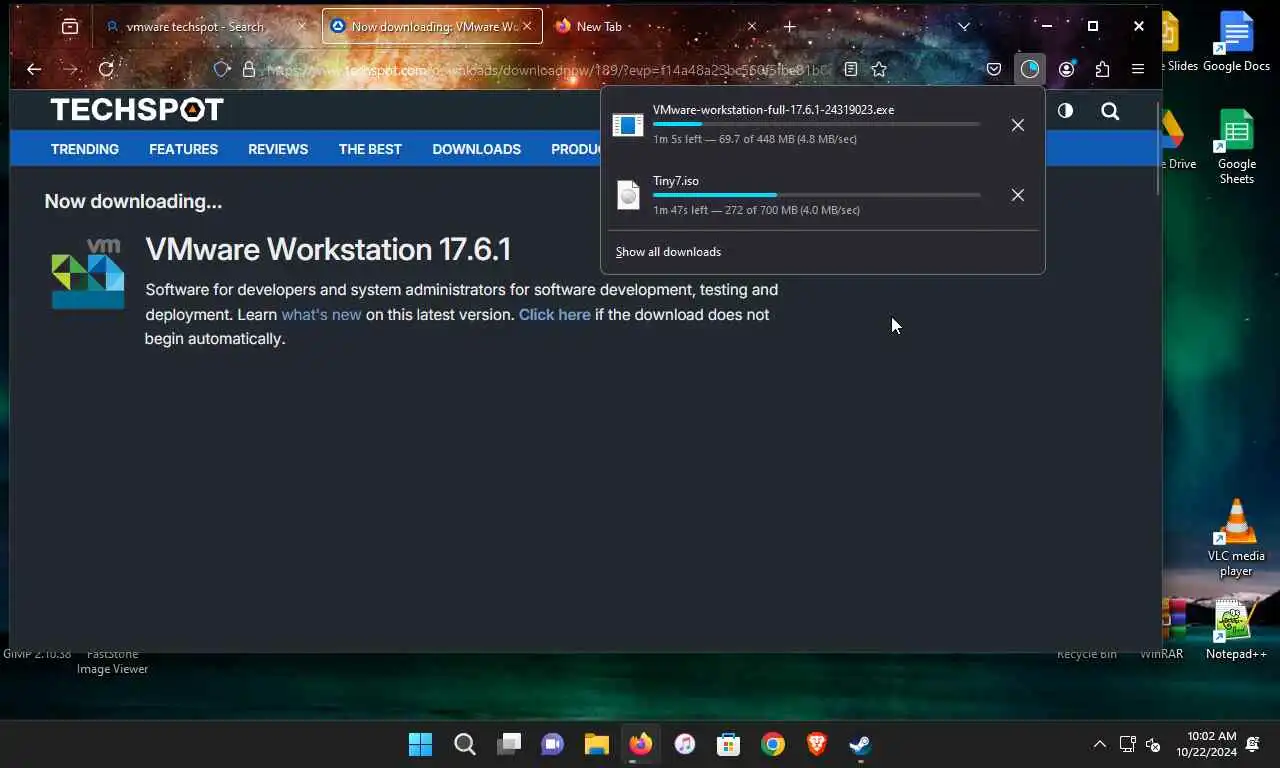1280x768 pixels.
Task: Open the Google Docs desktop shortcut
Action: pos(1236,42)
